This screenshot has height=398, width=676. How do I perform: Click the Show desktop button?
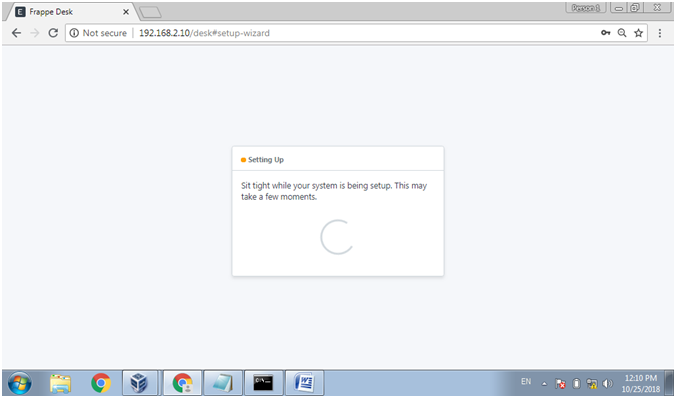[670, 383]
